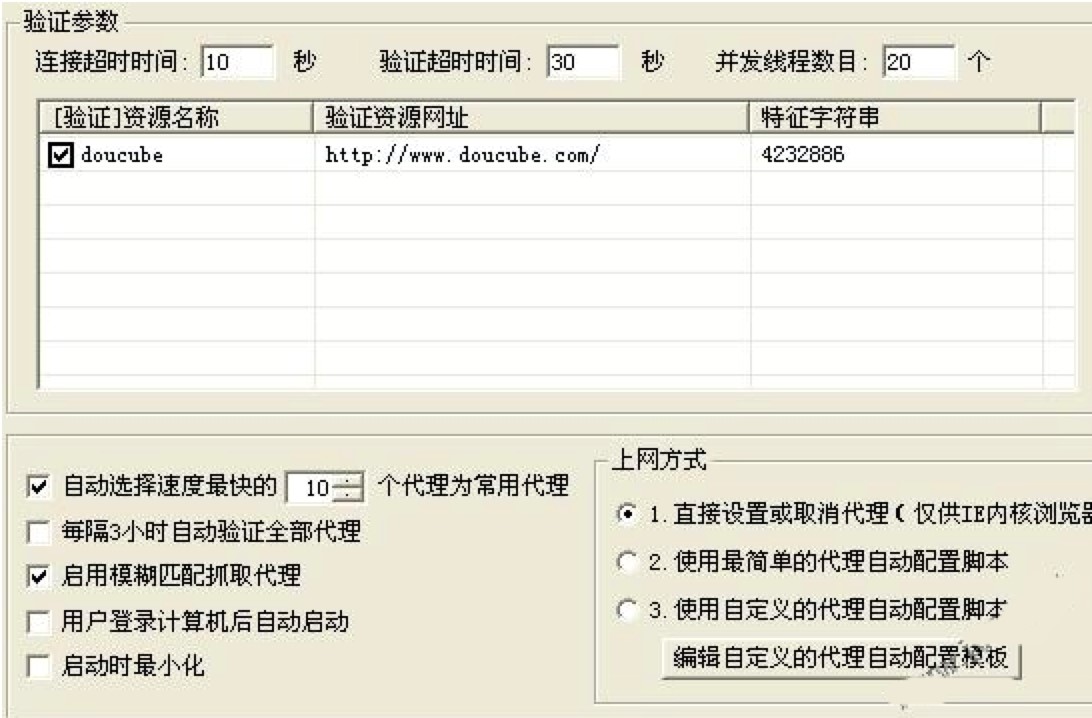The image size is (1092, 718).
Task: Click 编辑自定义的代理自动配置模板 button
Action: point(841,657)
